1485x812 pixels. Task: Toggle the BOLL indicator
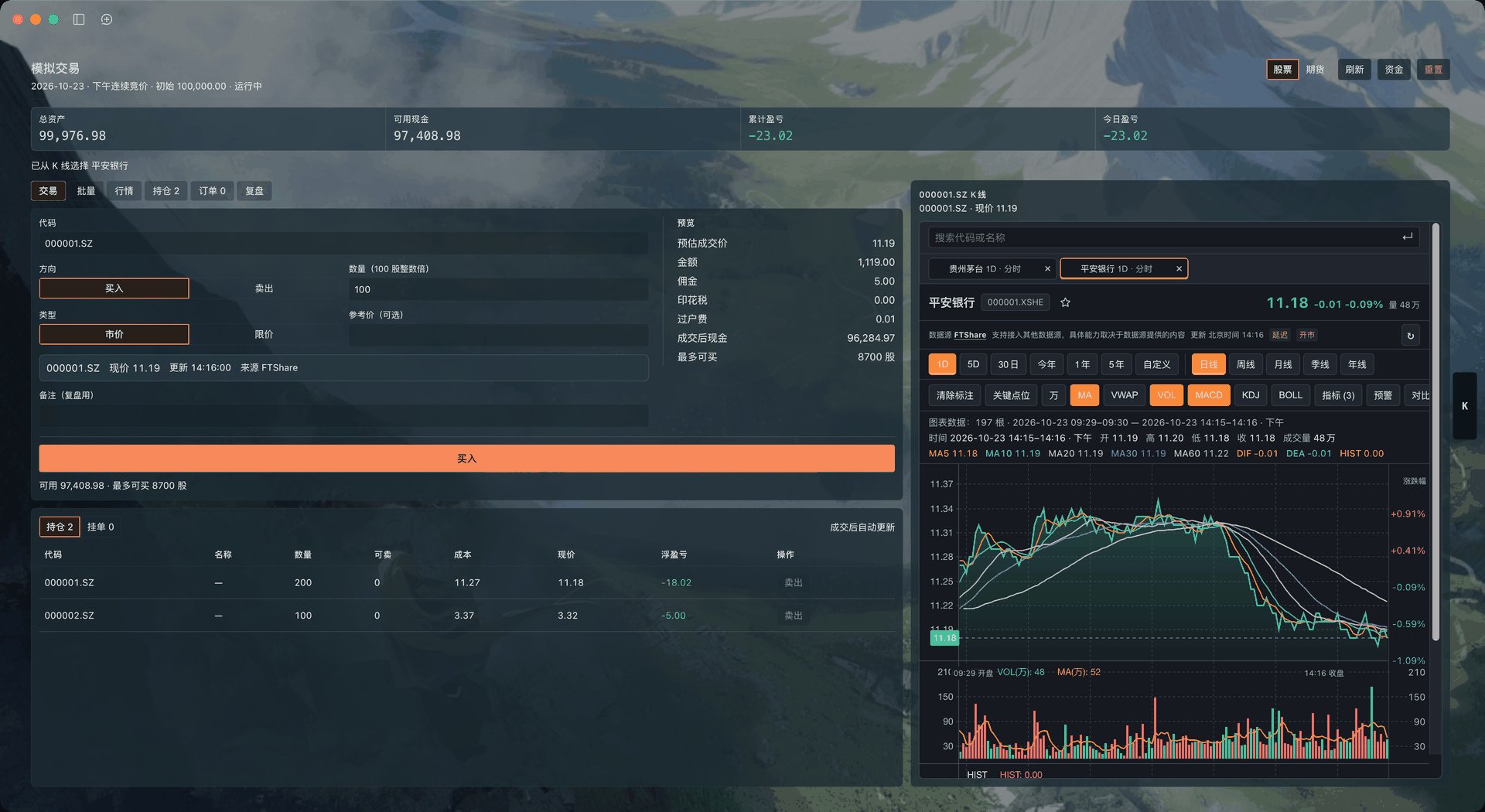click(x=1290, y=395)
